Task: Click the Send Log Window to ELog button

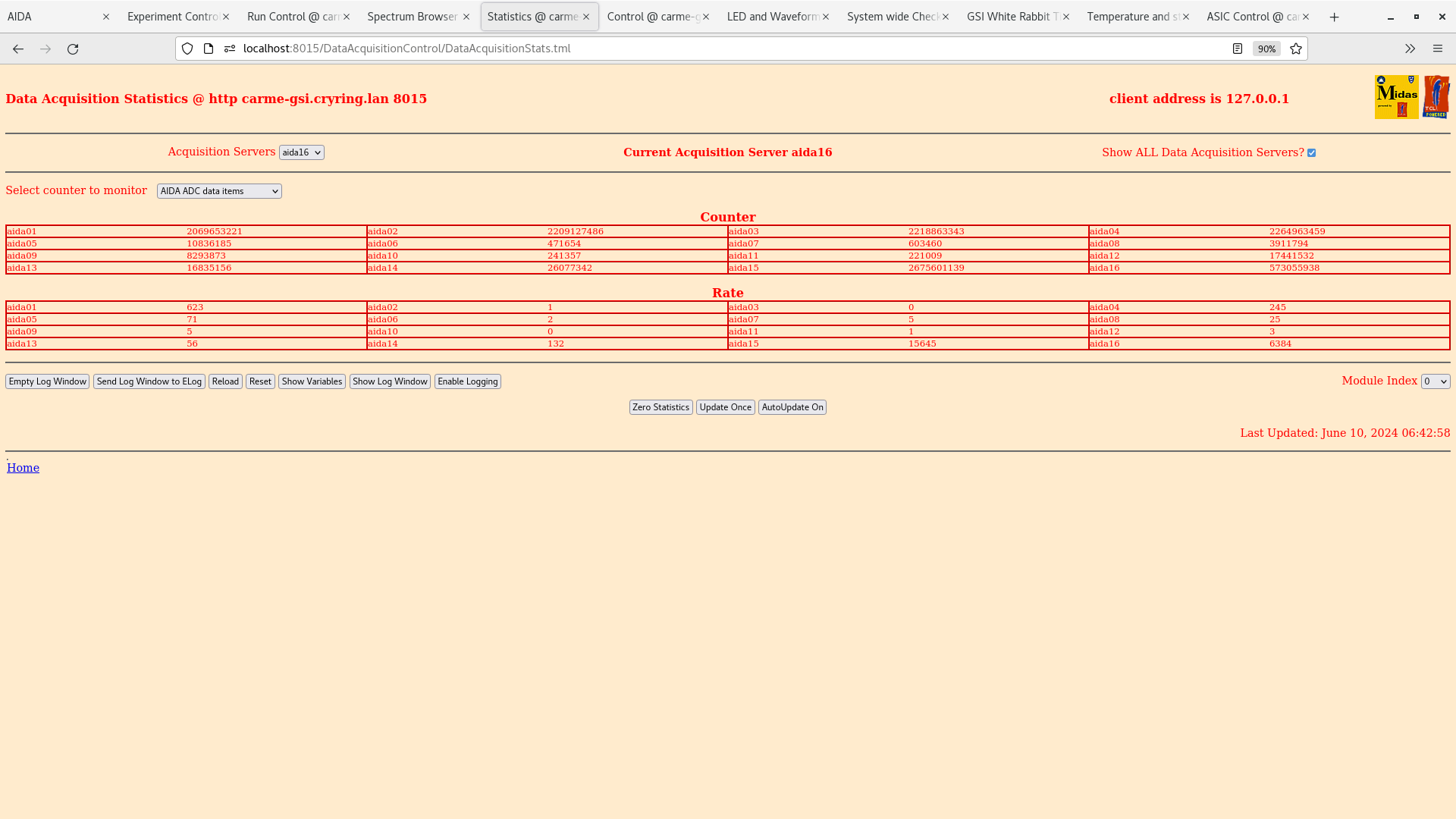Action: coord(149,381)
